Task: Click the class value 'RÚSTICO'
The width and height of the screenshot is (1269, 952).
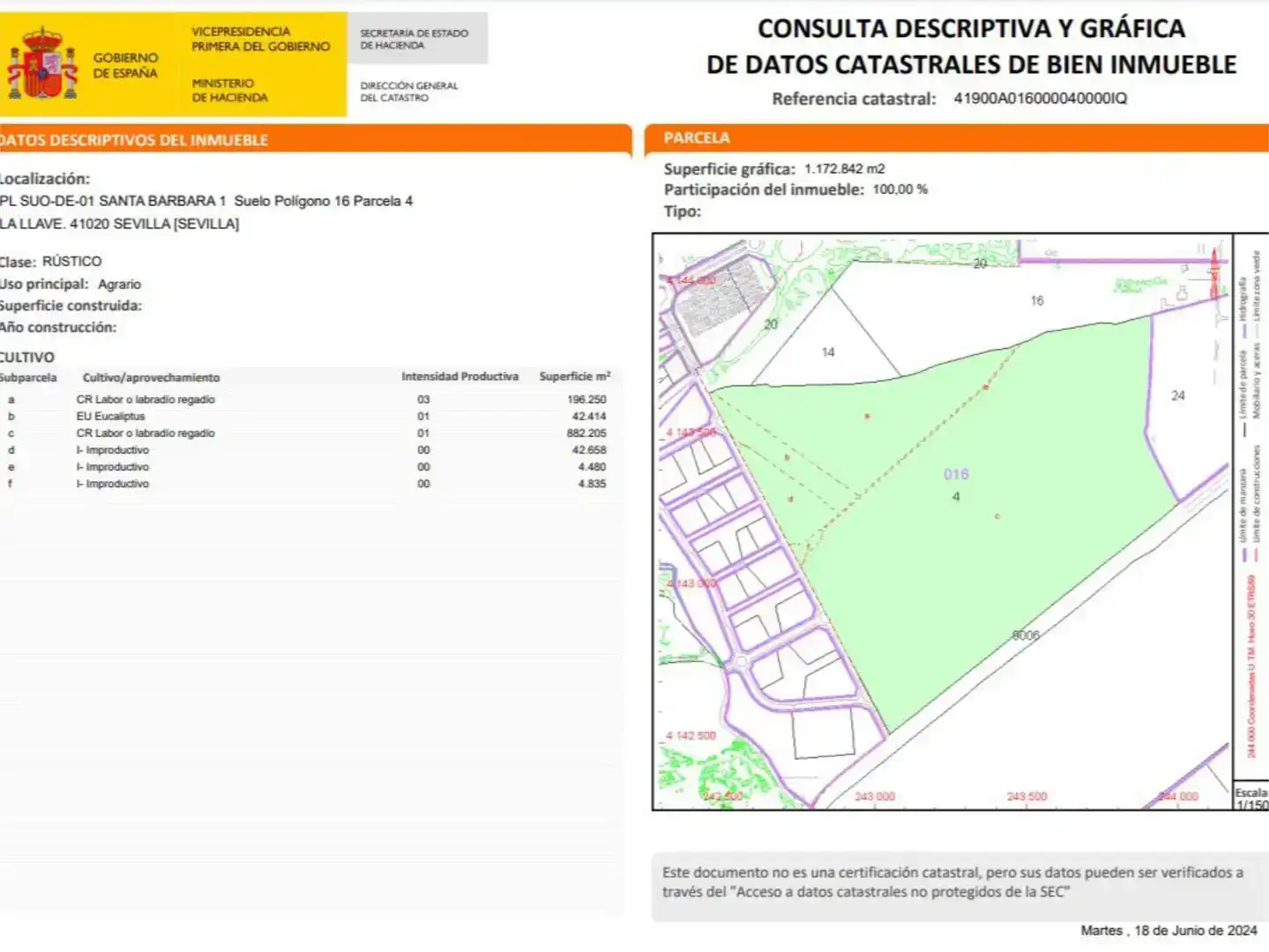Action: 71,262
